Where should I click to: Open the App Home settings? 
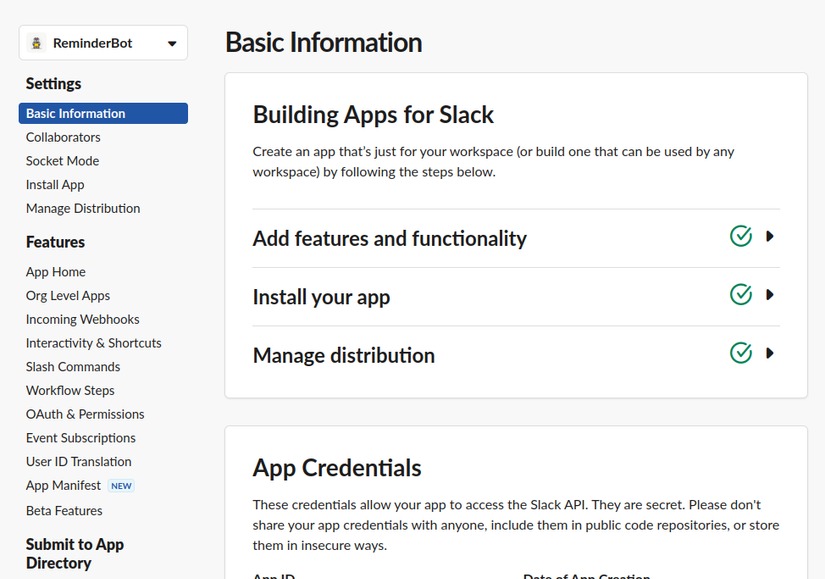coord(55,271)
